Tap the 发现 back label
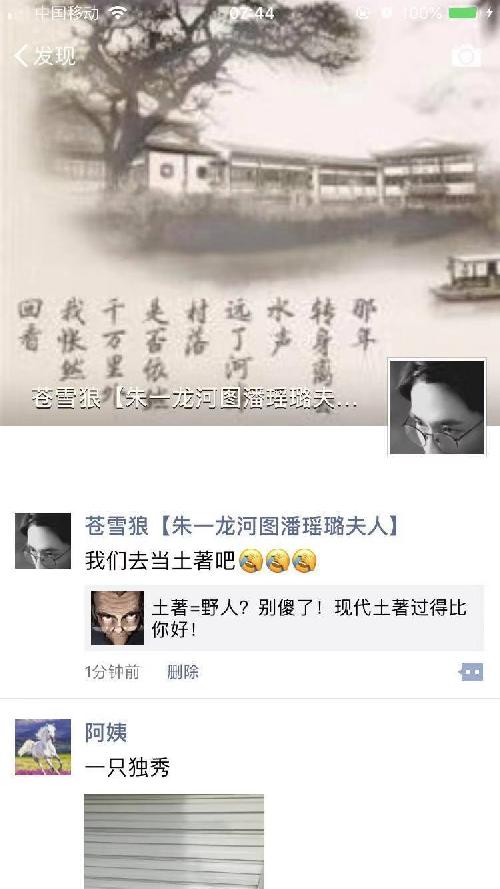 click(55, 56)
